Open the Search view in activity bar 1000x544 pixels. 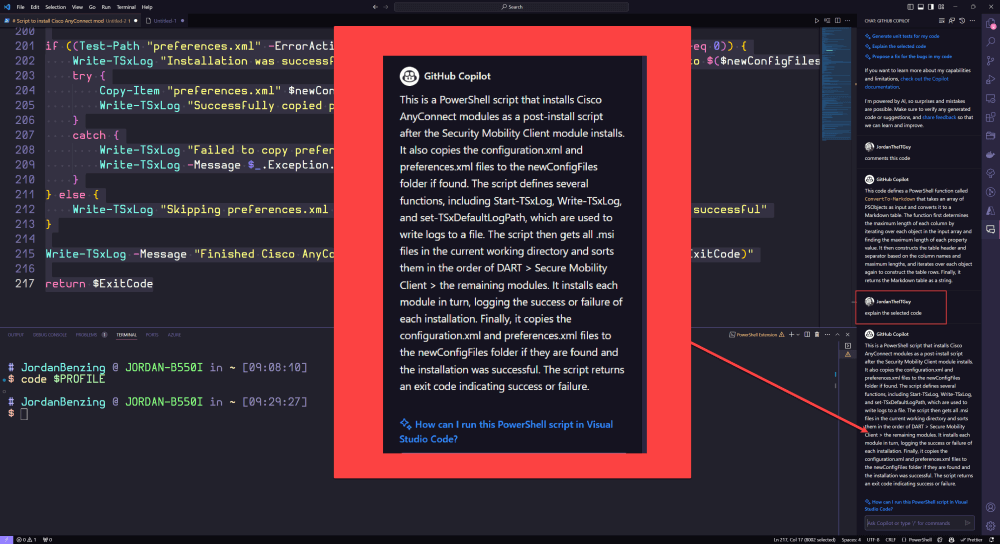point(991,42)
